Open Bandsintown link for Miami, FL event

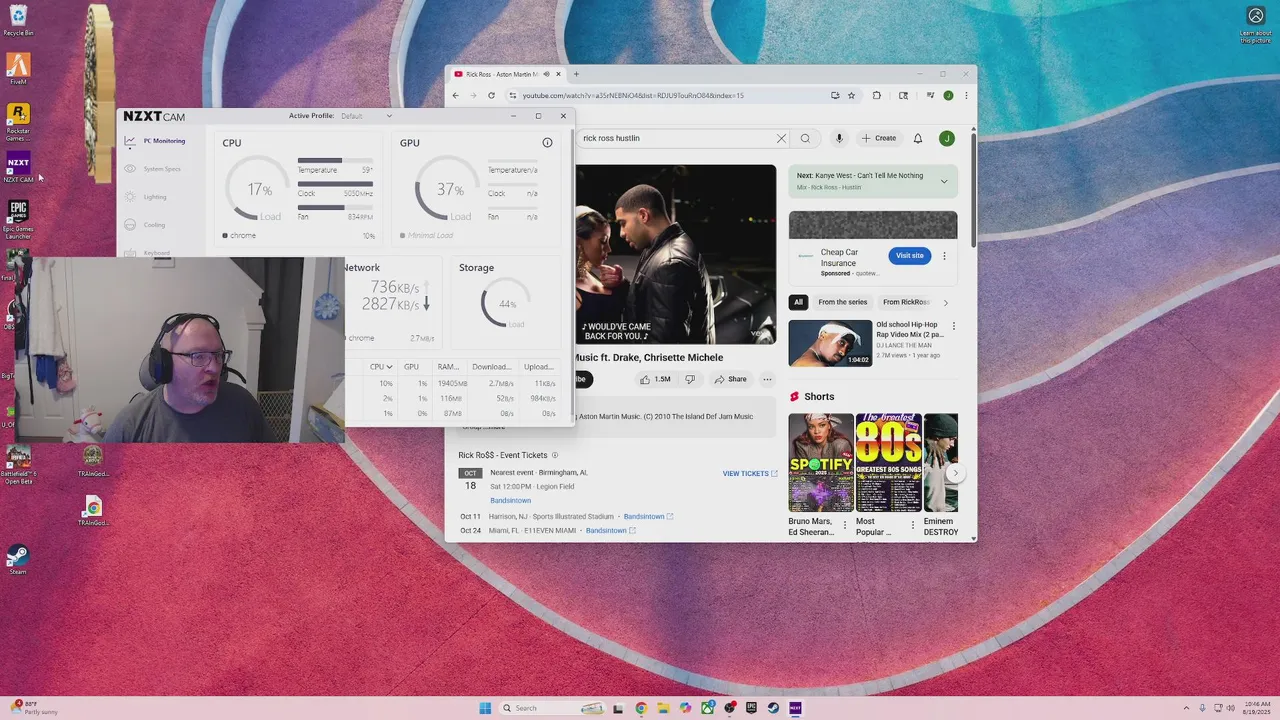(610, 531)
